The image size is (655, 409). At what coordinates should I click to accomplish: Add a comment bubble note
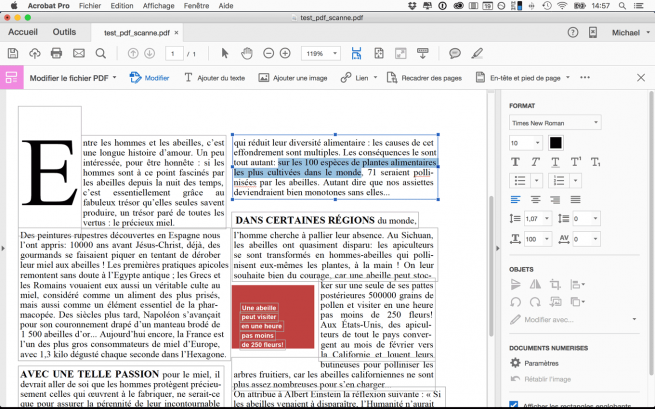(x=454, y=53)
